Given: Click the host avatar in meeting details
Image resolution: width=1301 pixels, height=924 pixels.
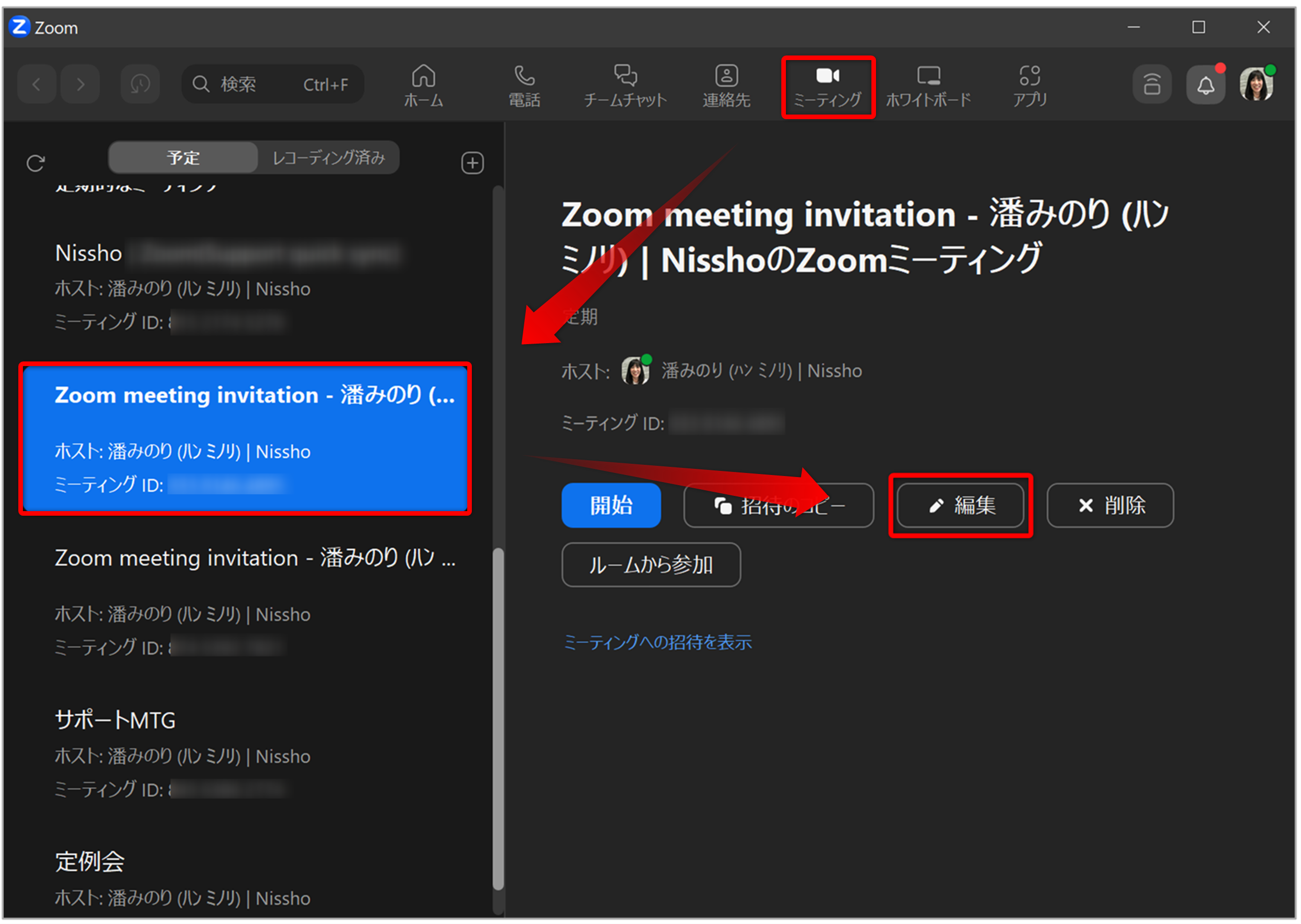Looking at the screenshot, I should (635, 371).
